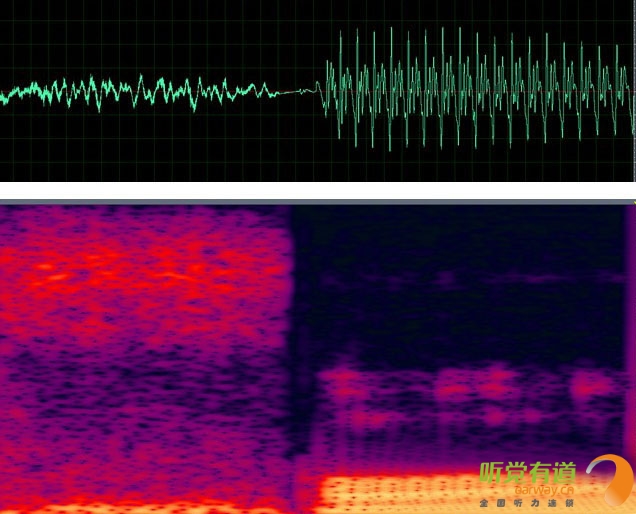The width and height of the screenshot is (636, 514).
Task: Click the gray divider bar above the spectrogram
Action: coord(318,201)
